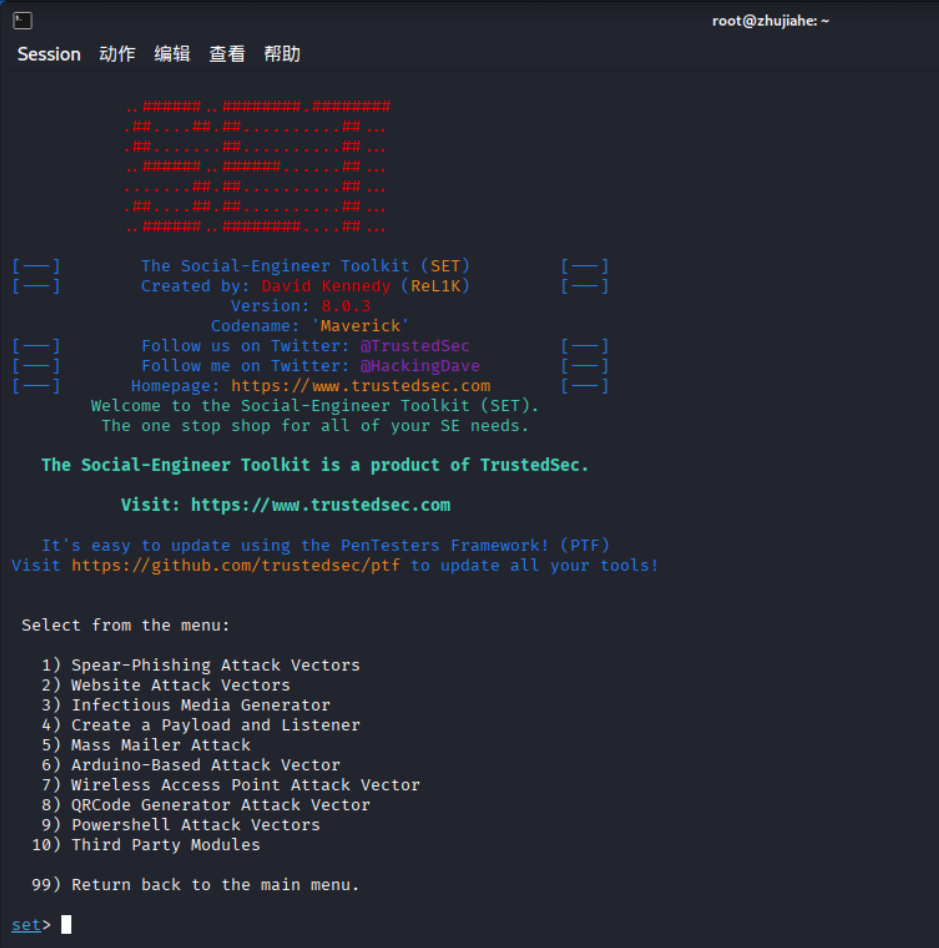
Task: Click option 6) Arduino-Based Attack Vector
Action: [190, 765]
